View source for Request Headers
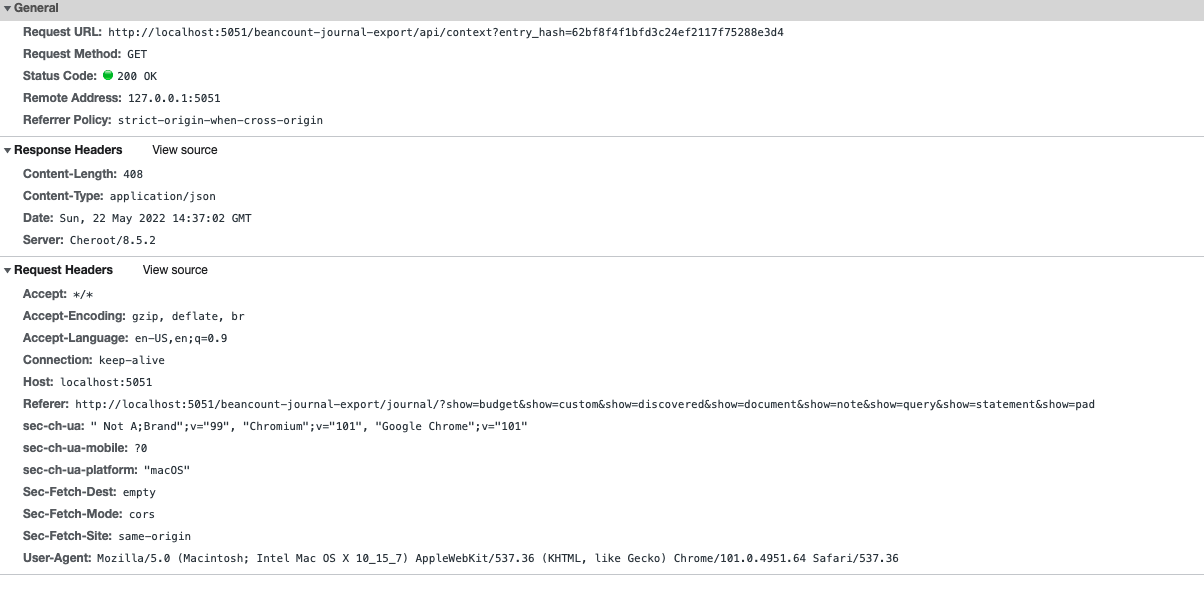Screen dimensions: 1204x612 pos(175,270)
